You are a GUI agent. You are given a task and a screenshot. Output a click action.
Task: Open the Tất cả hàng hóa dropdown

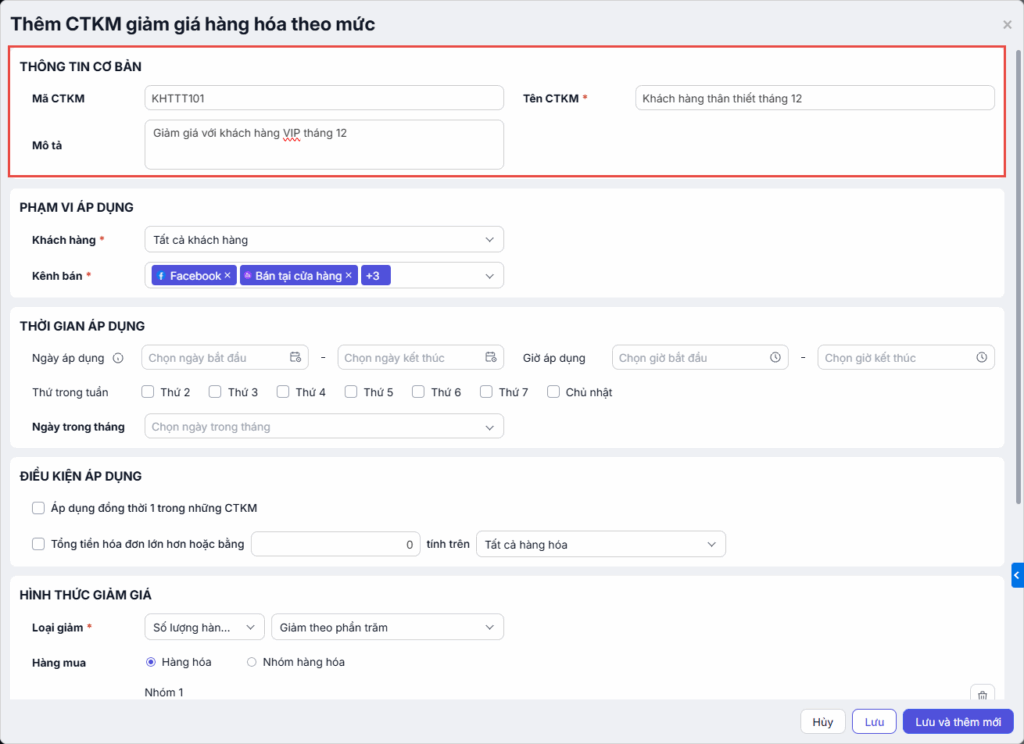point(600,544)
